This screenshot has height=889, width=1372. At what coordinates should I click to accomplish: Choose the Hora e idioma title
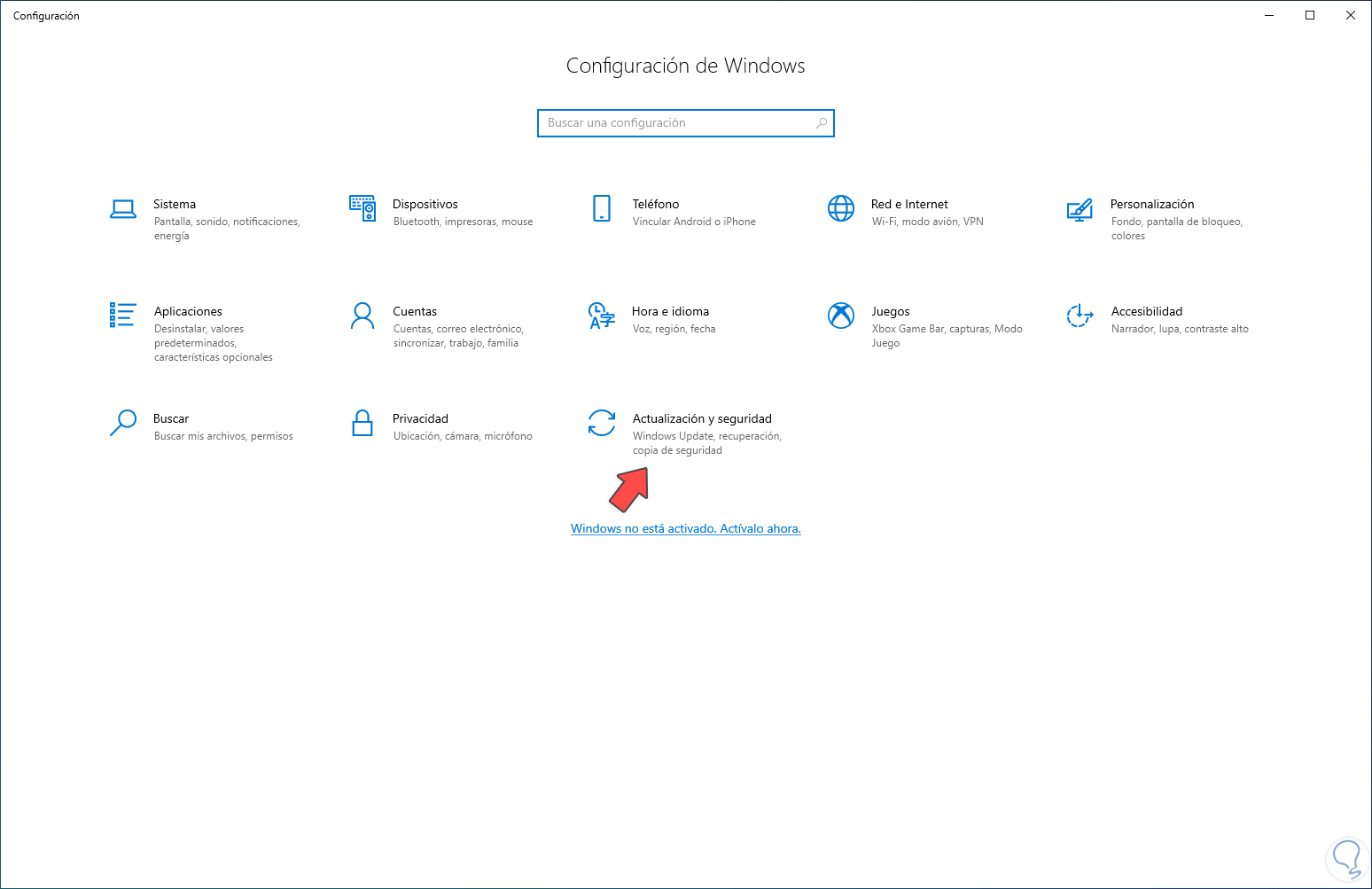click(x=670, y=311)
